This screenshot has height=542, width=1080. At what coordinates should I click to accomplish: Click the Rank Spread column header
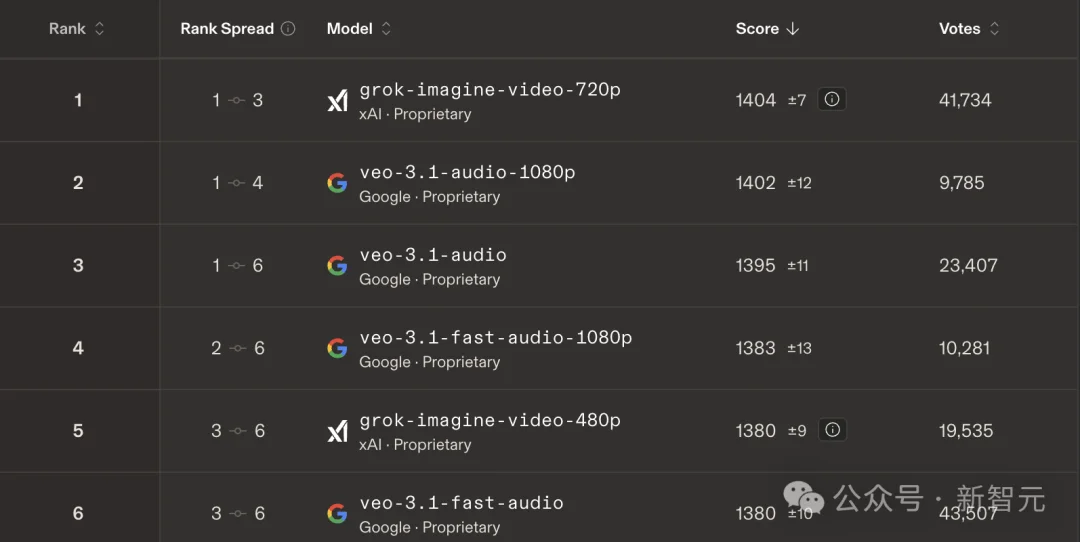pyautogui.click(x=227, y=29)
